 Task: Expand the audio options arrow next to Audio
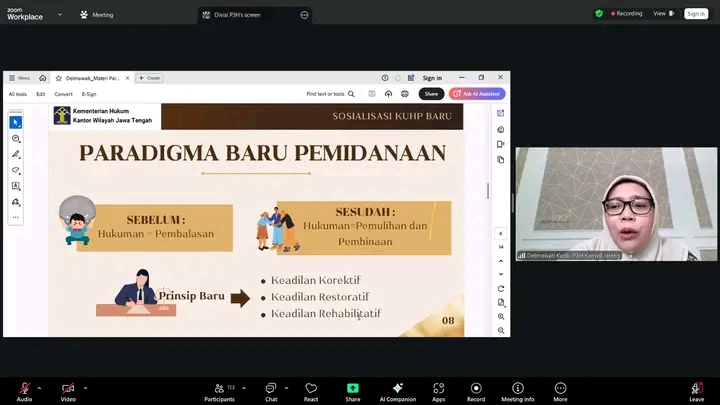(40, 387)
